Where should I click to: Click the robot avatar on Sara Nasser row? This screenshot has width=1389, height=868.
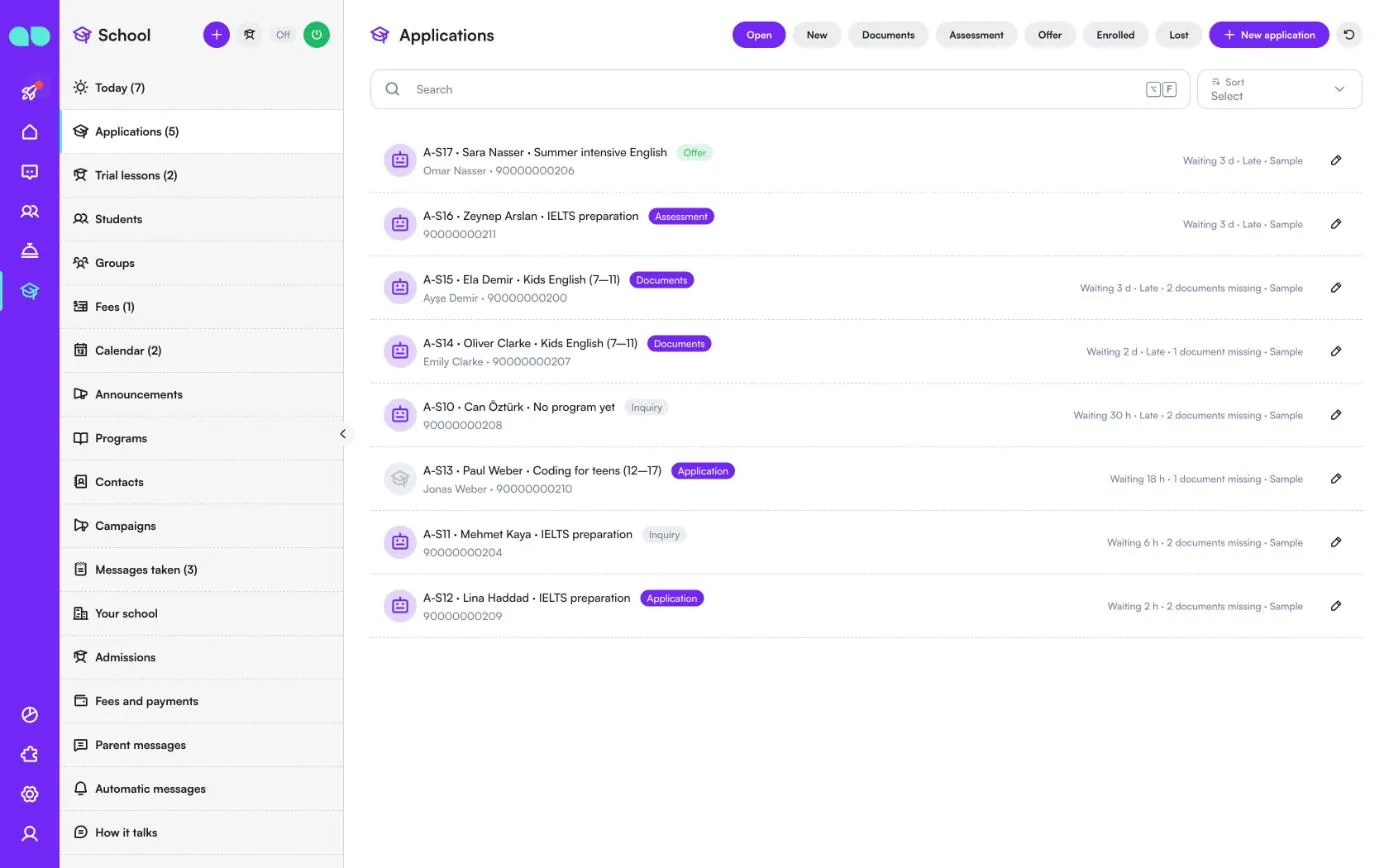(x=400, y=160)
